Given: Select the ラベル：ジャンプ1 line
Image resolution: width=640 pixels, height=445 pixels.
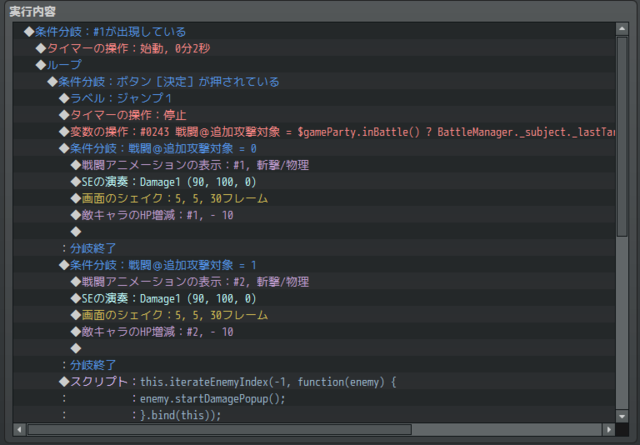Looking at the screenshot, I should coord(314,98).
